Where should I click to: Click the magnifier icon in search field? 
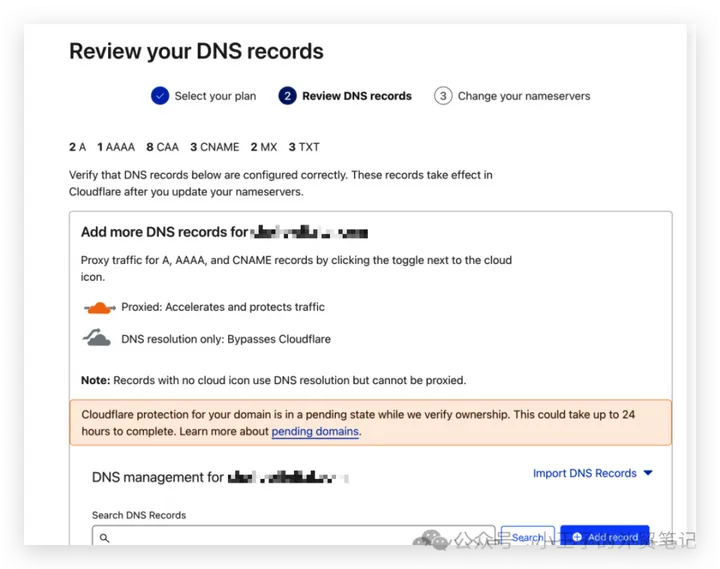[105, 538]
